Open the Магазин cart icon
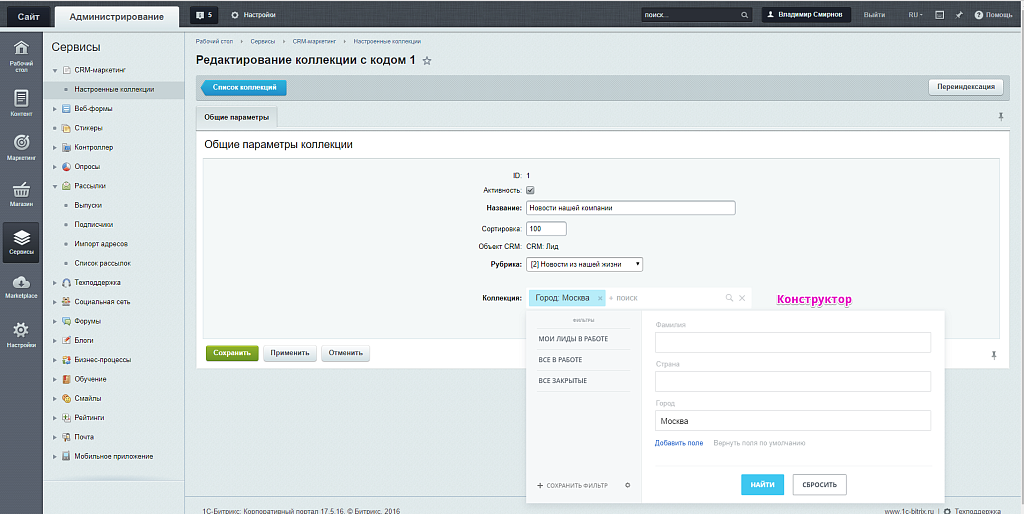 [21, 193]
